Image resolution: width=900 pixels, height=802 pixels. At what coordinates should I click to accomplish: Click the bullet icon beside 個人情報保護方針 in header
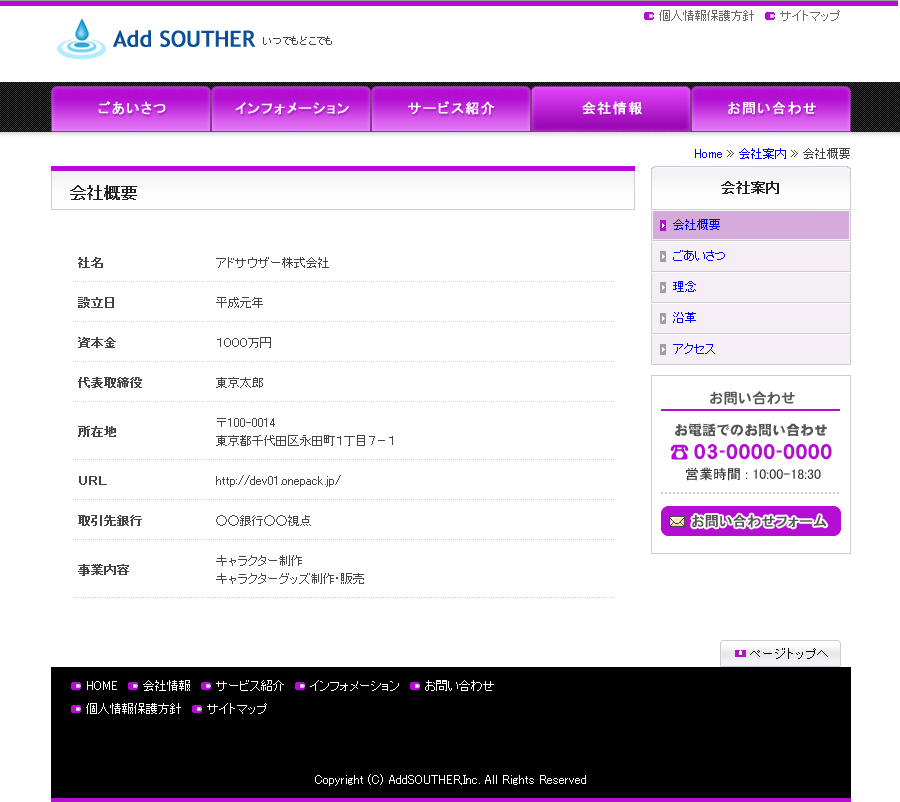(649, 16)
